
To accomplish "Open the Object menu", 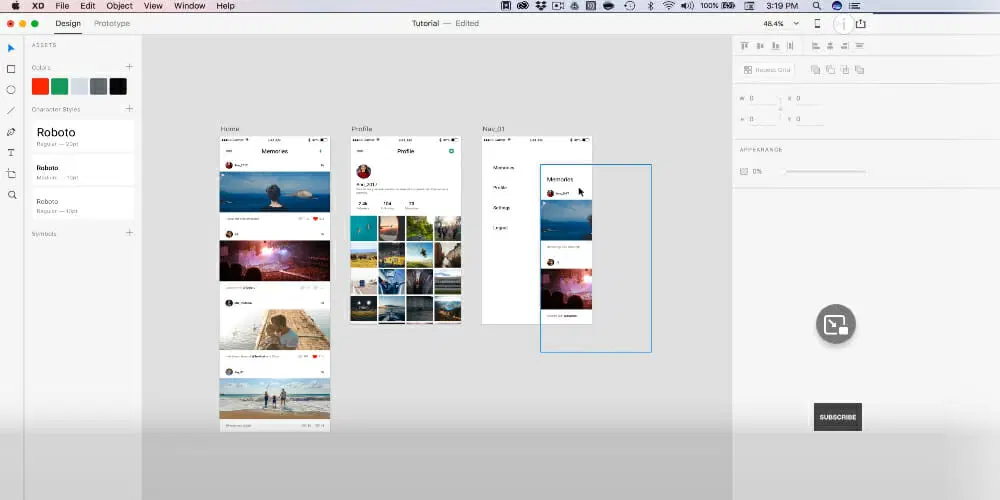I will coord(119,6).
